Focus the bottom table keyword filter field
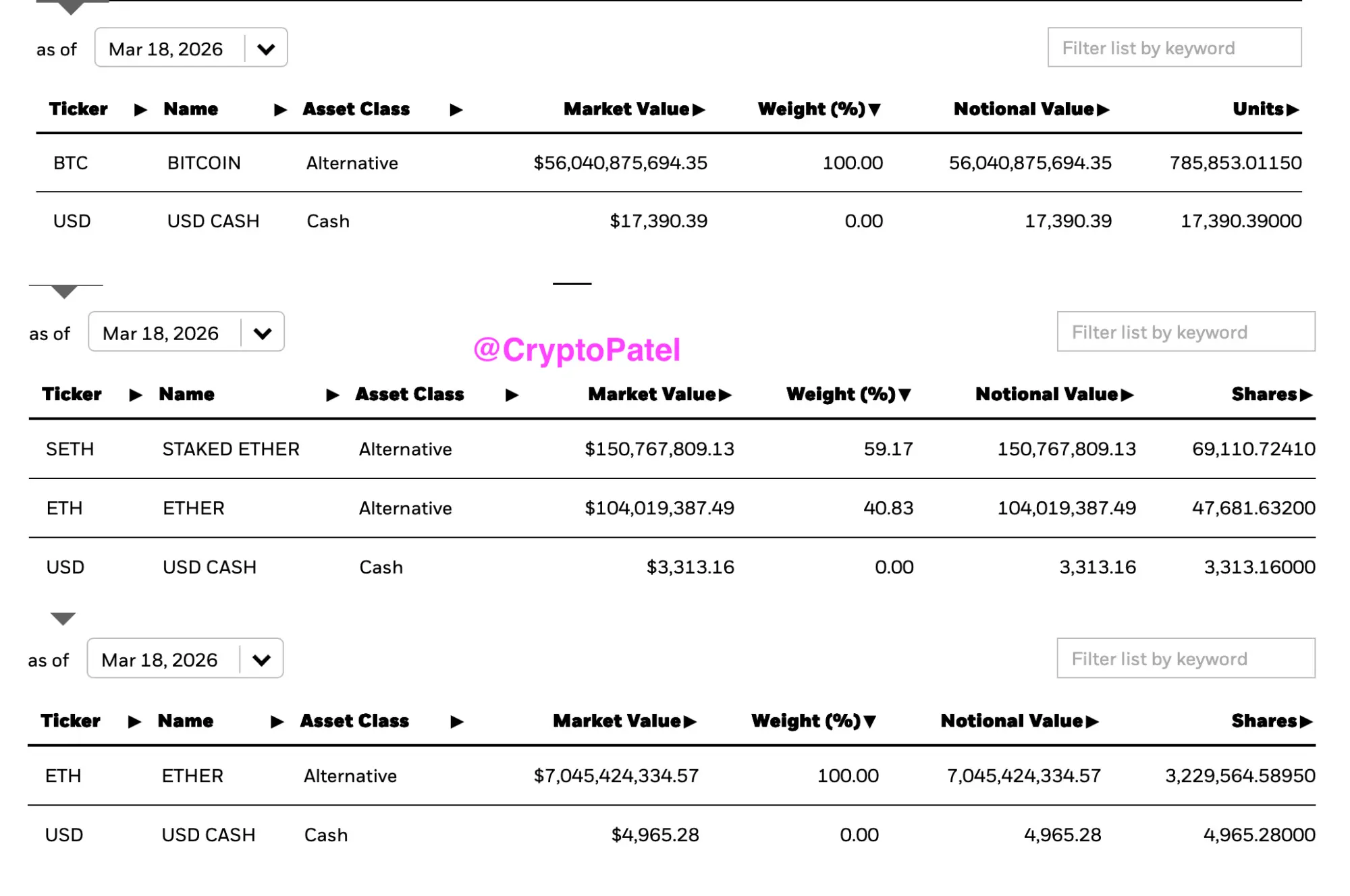The image size is (1350, 896). point(1185,659)
